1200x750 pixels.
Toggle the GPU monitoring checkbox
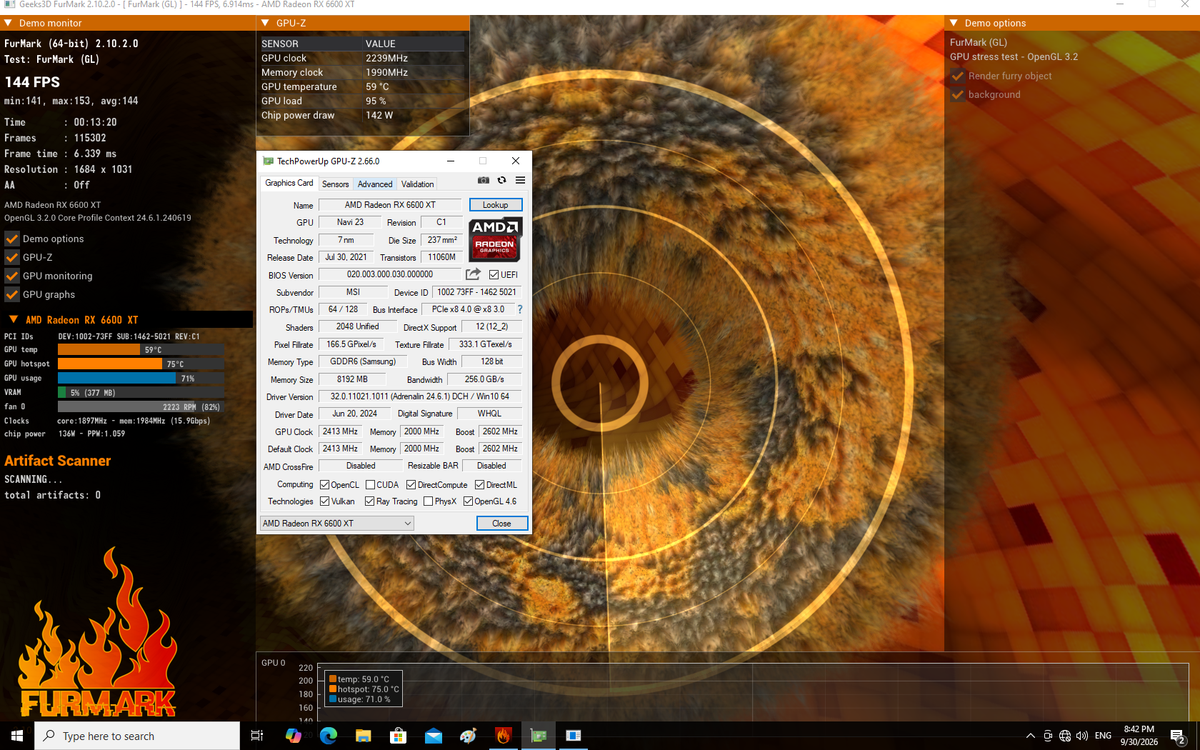[12, 276]
